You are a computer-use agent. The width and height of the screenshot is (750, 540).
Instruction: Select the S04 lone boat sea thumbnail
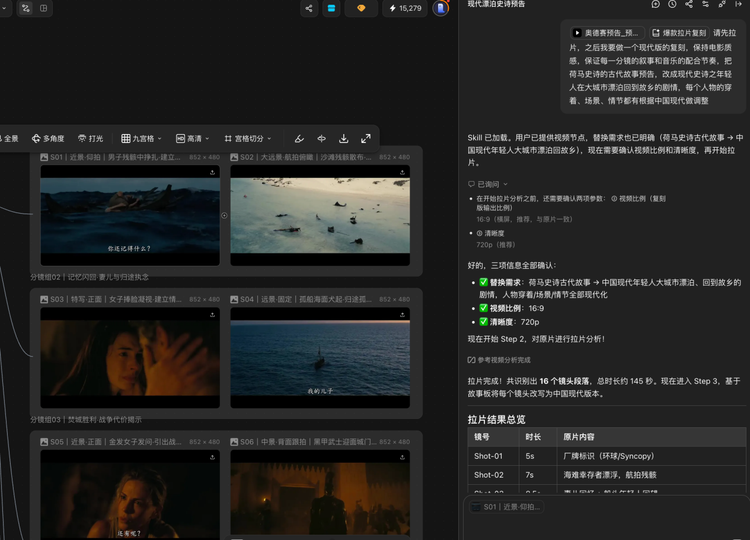pos(320,358)
